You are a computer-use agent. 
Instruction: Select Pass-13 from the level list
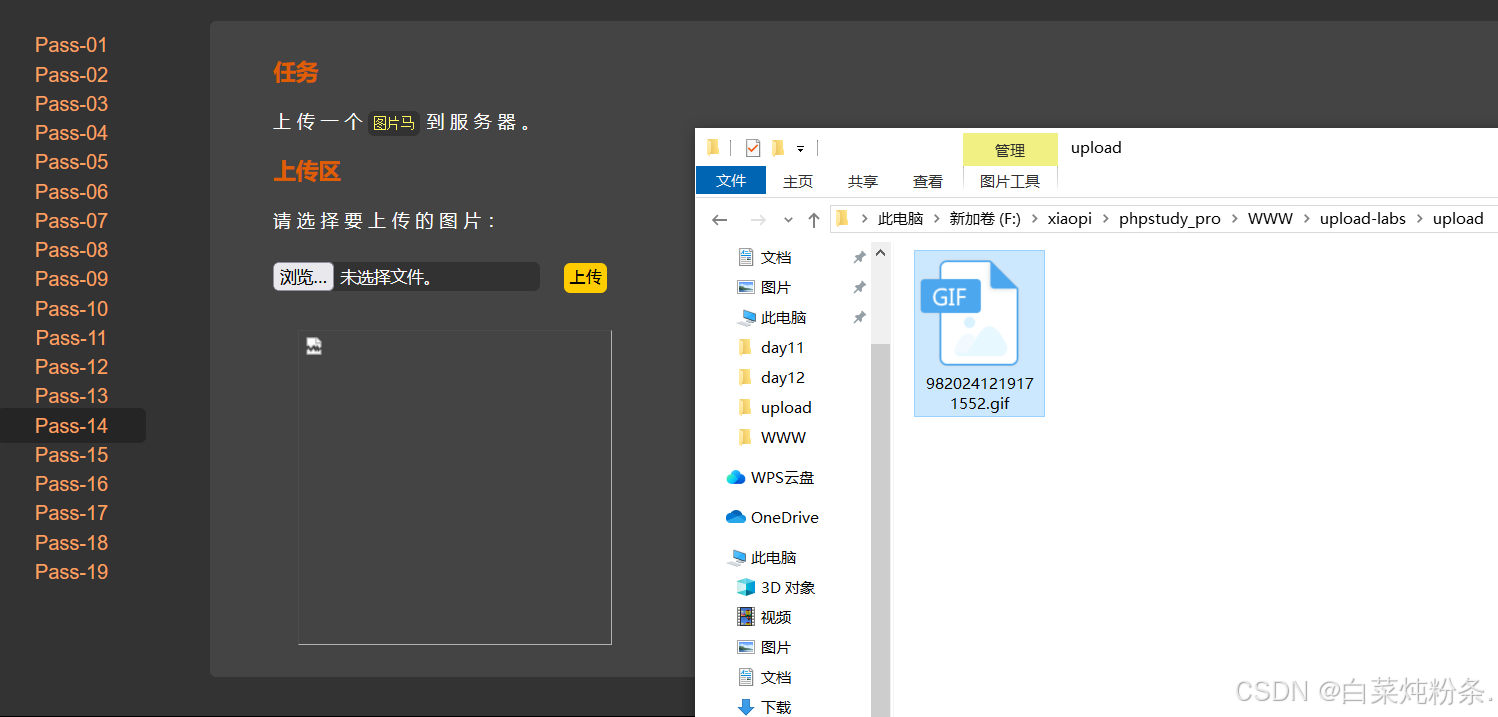71,396
